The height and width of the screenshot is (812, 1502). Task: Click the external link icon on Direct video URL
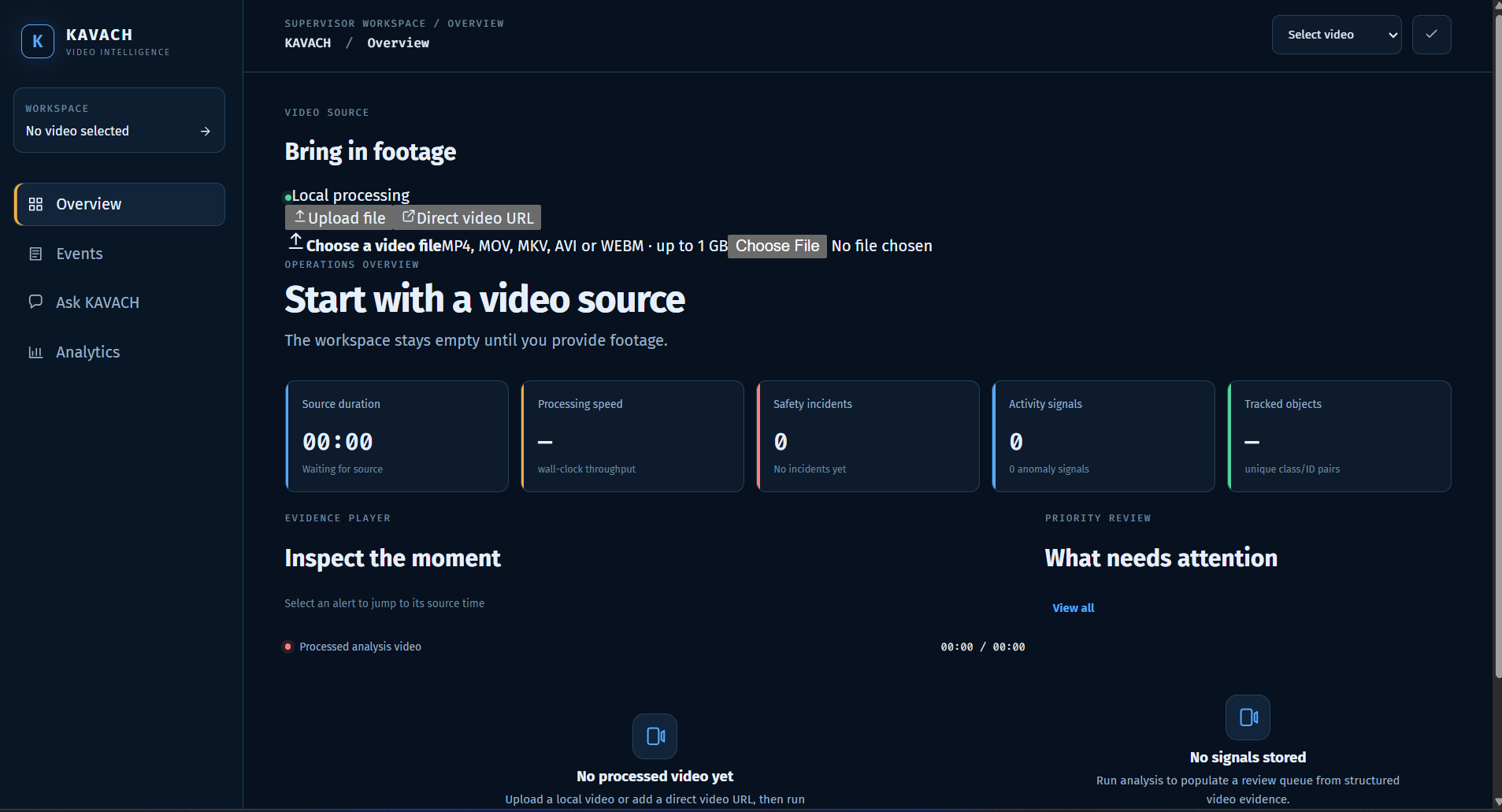[x=408, y=217]
